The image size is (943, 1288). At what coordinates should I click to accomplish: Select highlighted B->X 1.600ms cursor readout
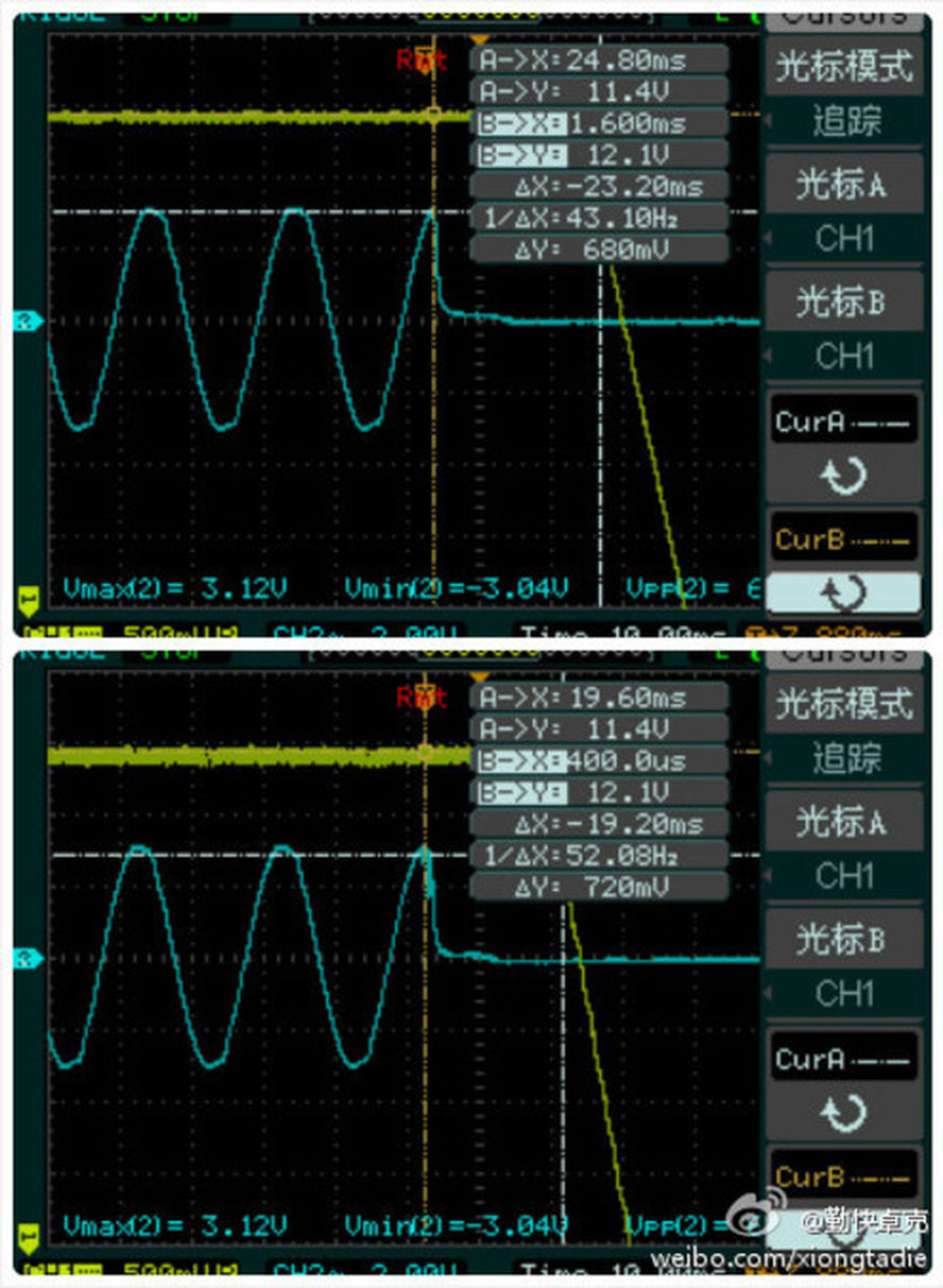599,124
